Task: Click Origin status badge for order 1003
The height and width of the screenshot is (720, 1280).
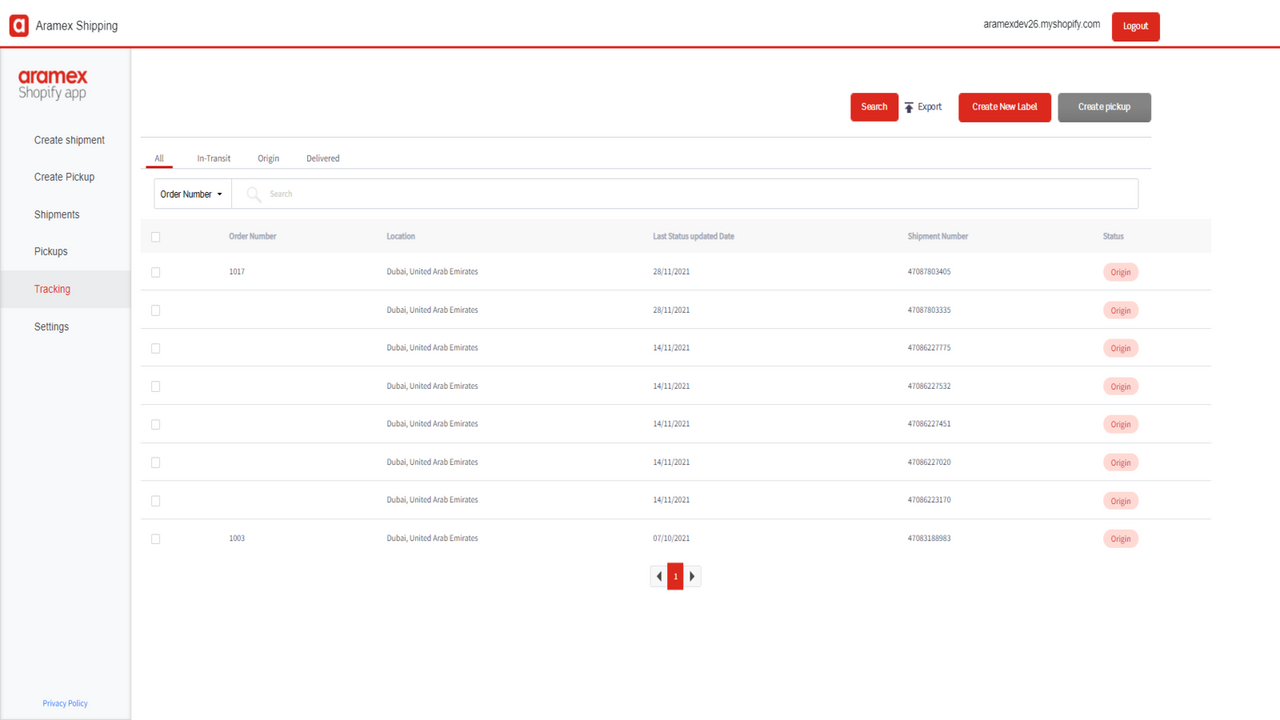Action: tap(1120, 538)
